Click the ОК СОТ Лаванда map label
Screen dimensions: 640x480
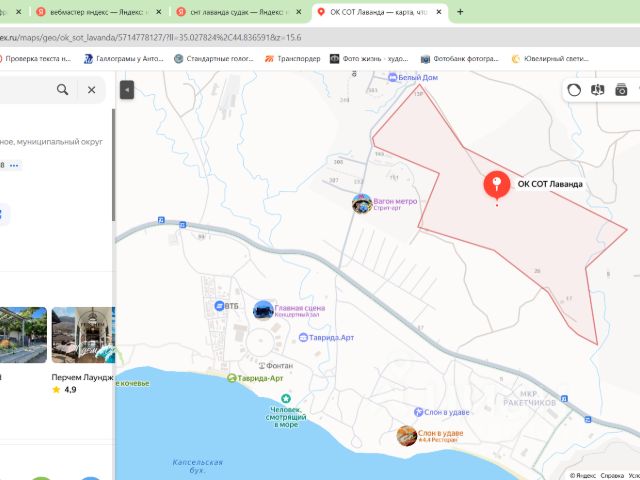550,184
